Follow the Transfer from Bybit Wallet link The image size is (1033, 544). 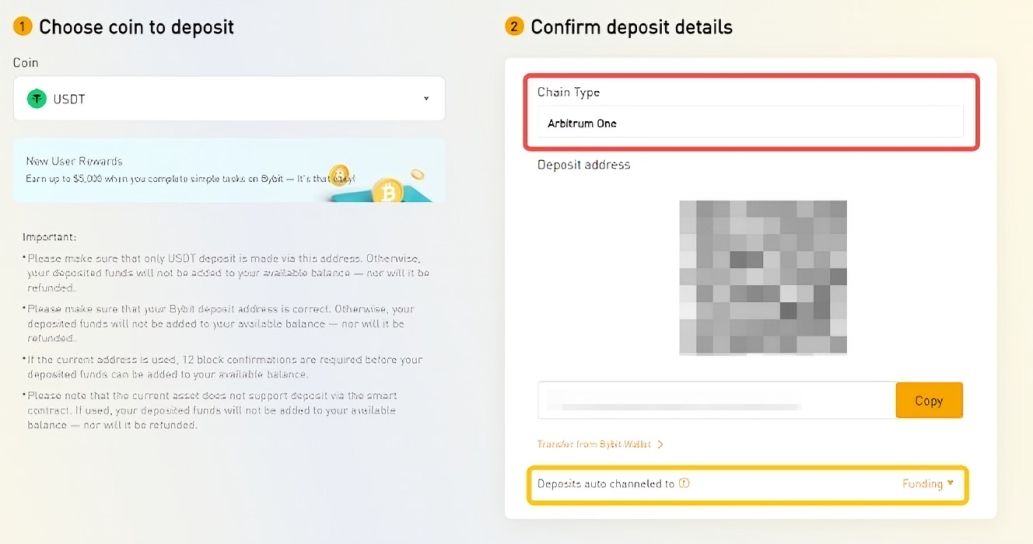(594, 444)
